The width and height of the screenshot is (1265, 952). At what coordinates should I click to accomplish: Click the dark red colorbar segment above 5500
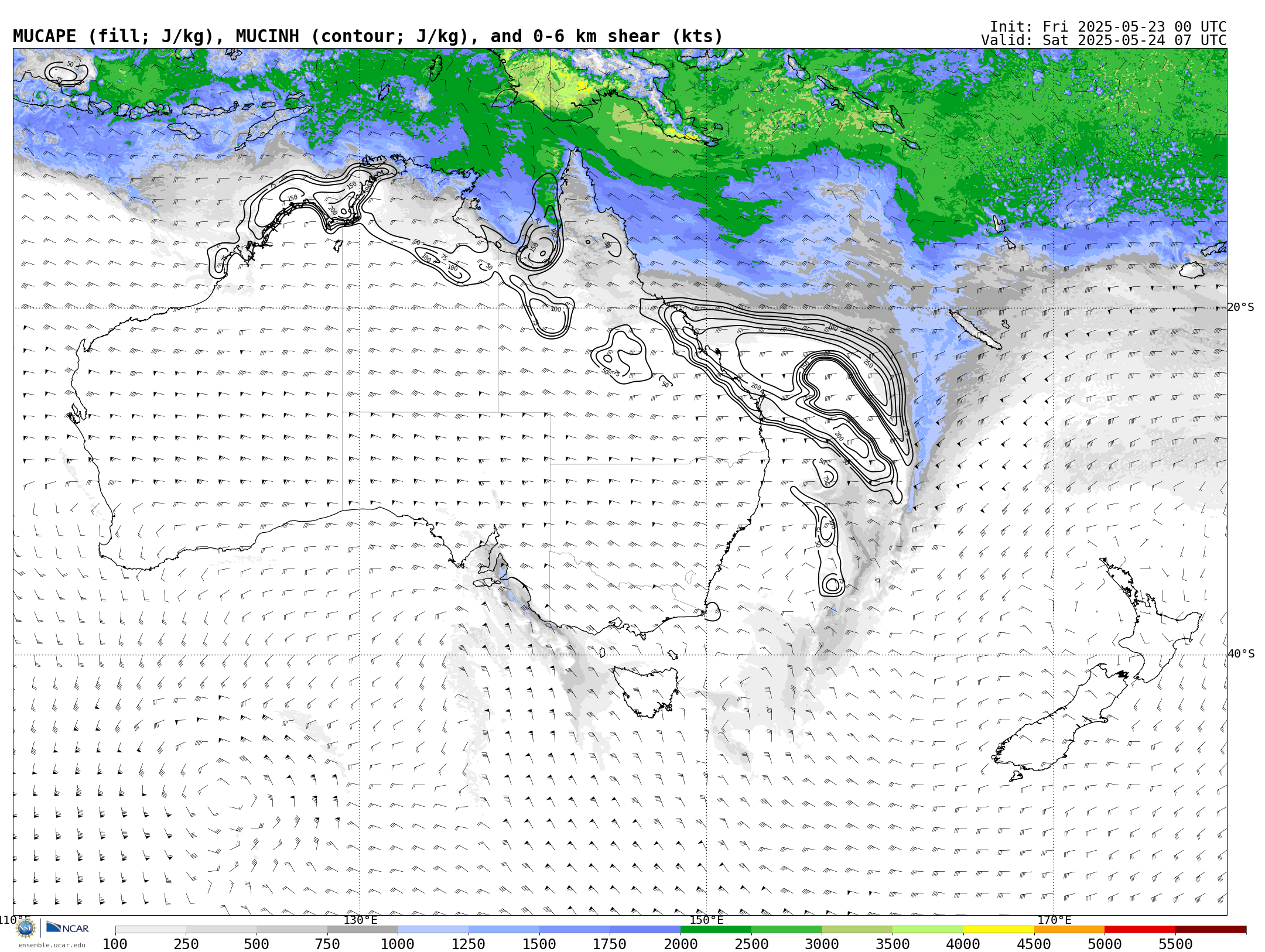(x=1211, y=930)
